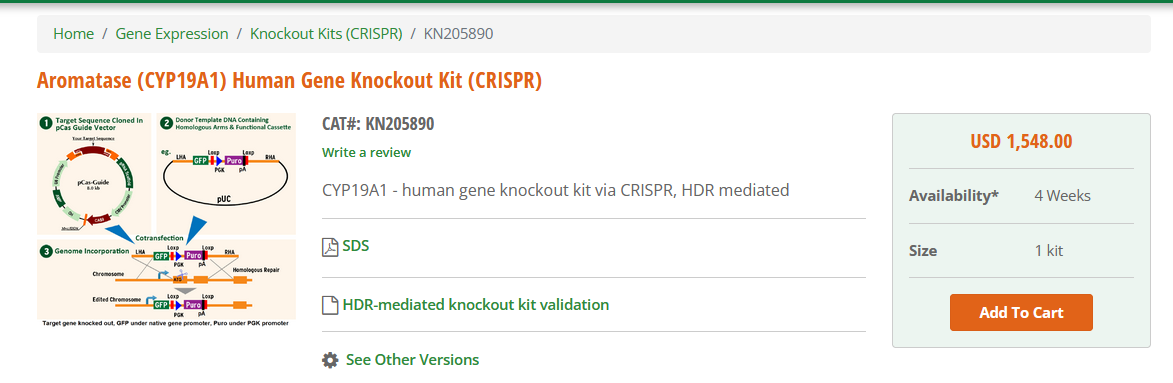Click KN205890 in the breadcrumb trail
The image size is (1173, 383).
click(459, 34)
